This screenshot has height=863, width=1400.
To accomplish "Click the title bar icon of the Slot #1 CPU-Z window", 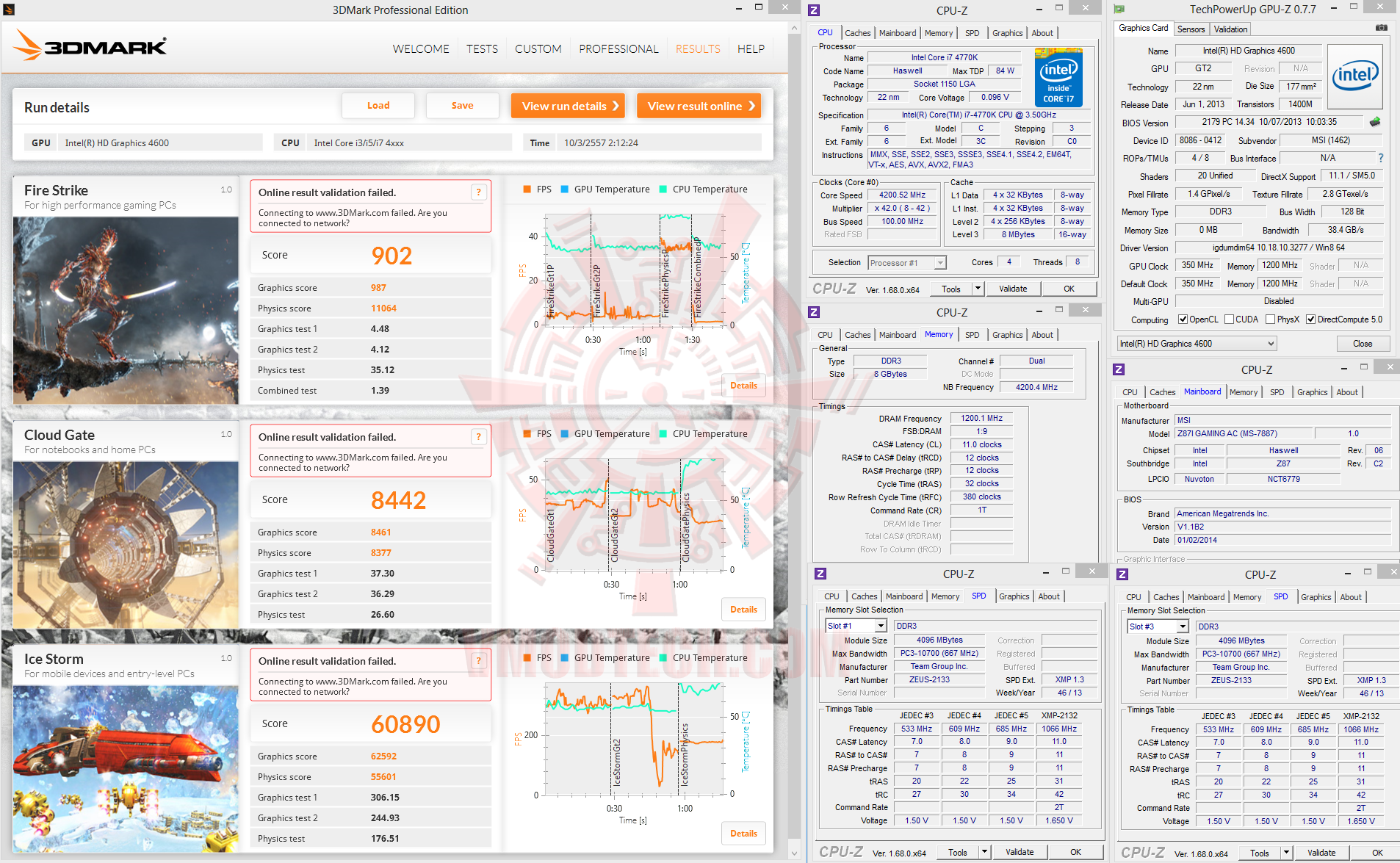I will tap(820, 574).
